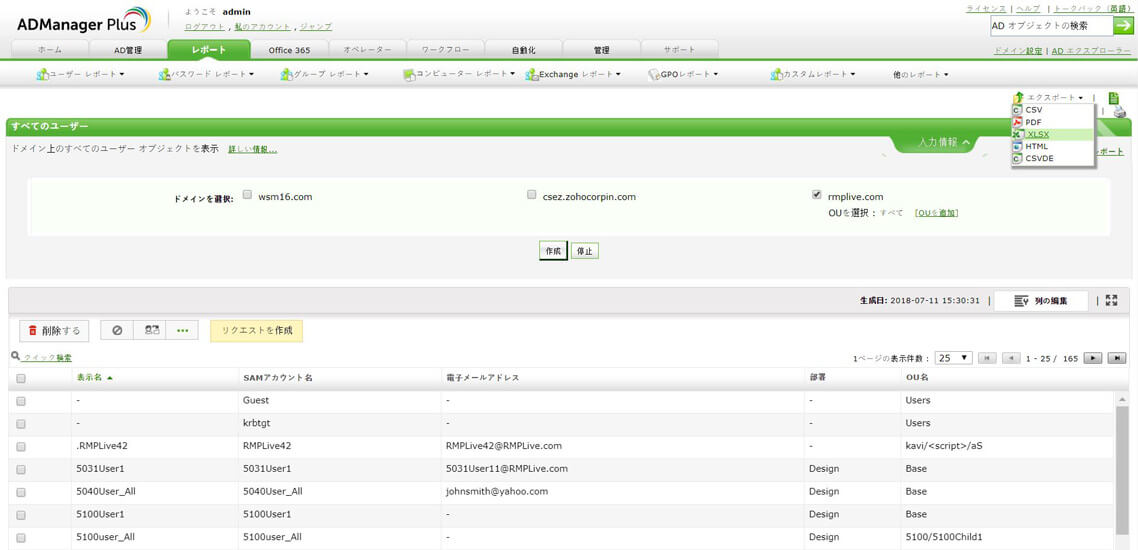
Task: Click the PDF export icon
Action: tap(1018, 122)
